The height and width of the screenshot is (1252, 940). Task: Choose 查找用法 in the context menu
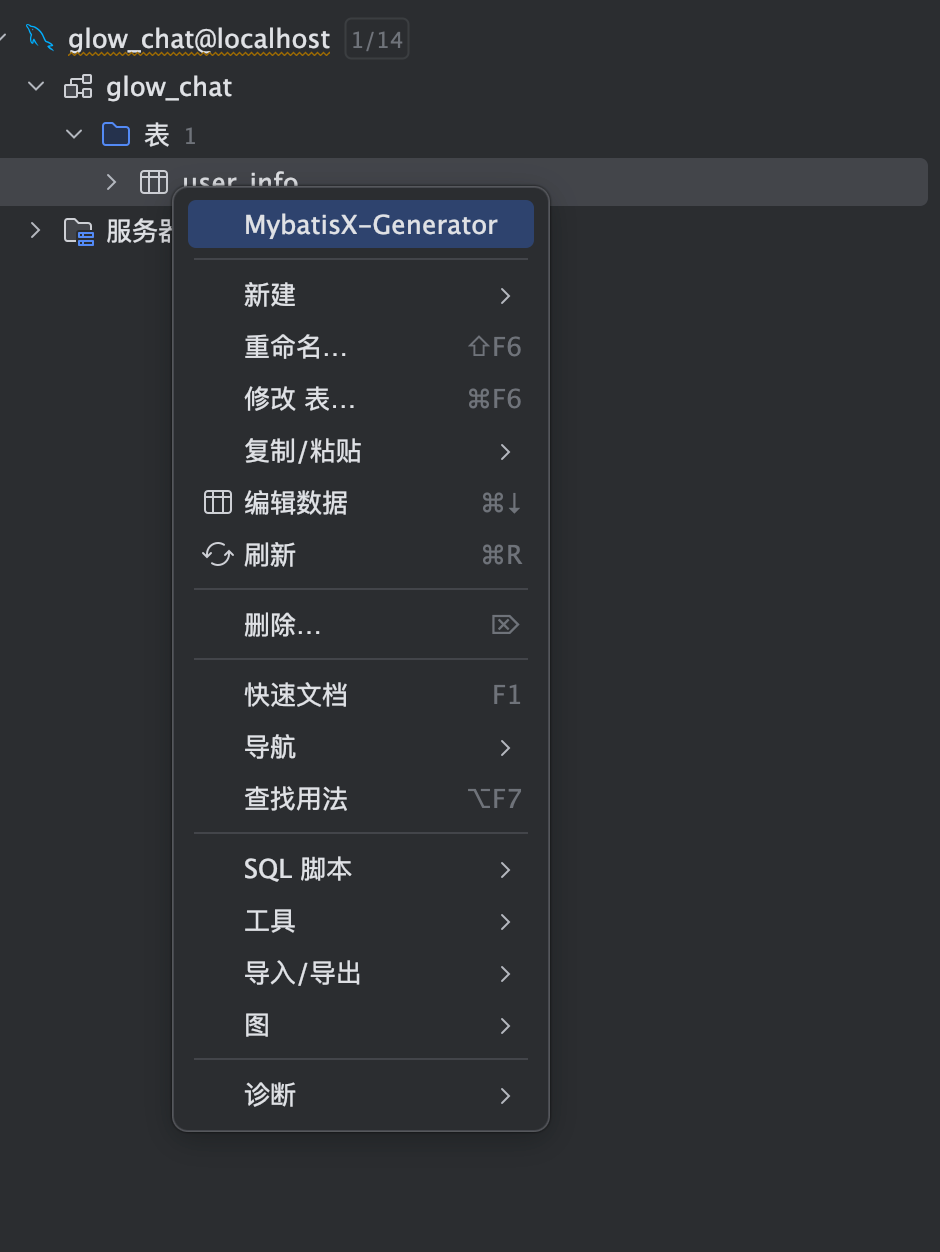click(295, 799)
